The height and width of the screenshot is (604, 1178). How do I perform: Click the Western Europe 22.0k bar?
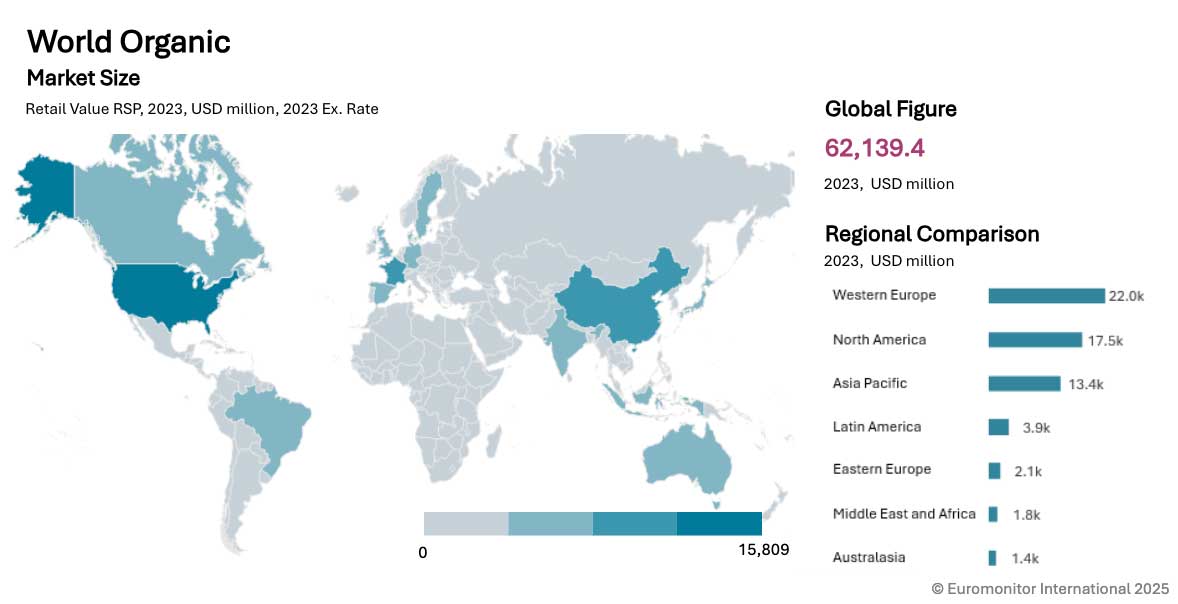coord(1045,296)
